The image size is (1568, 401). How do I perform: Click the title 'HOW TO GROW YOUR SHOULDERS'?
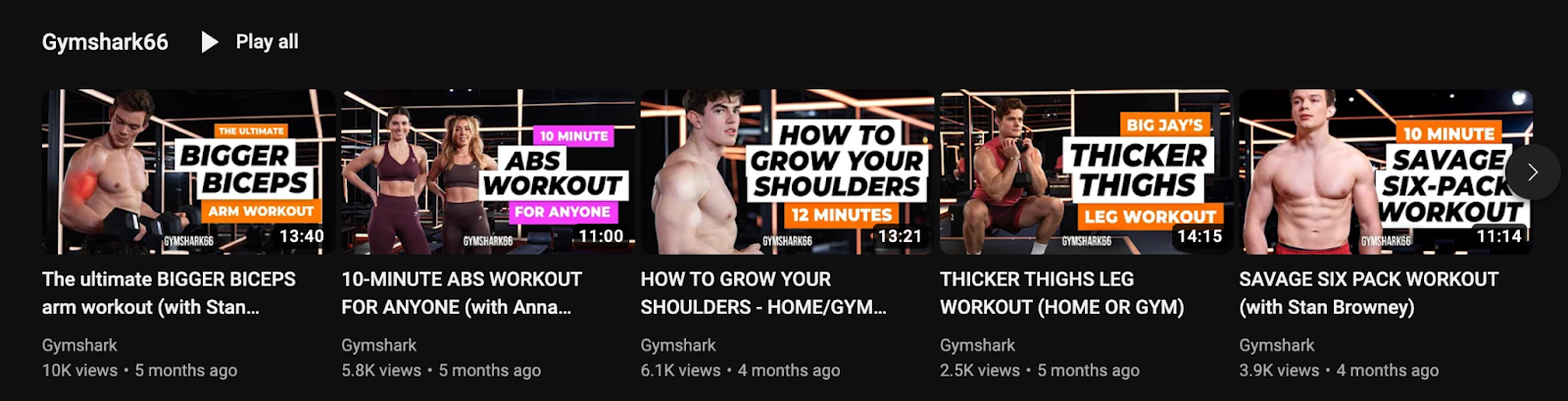[763, 293]
